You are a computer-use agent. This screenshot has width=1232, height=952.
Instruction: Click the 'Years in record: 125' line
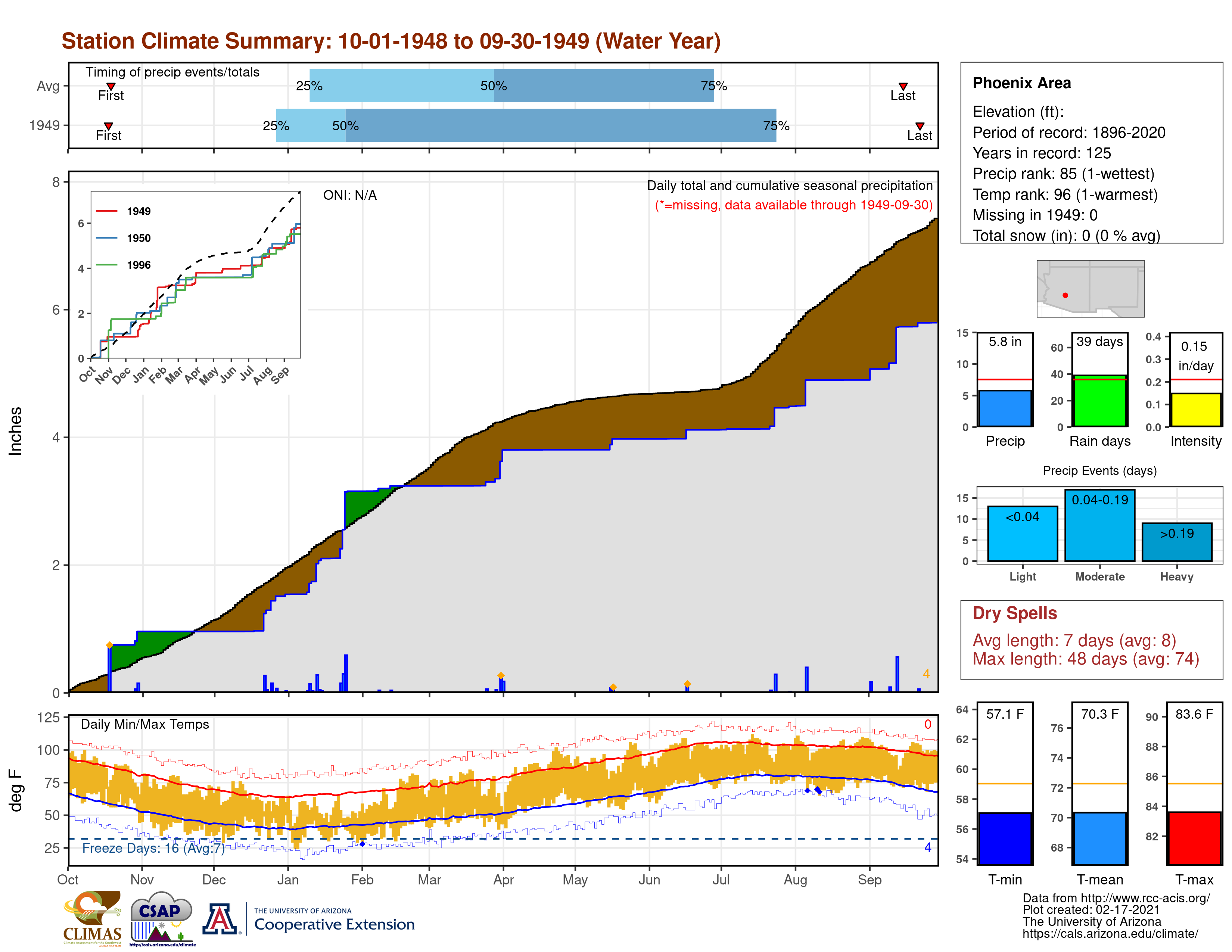(x=1042, y=153)
